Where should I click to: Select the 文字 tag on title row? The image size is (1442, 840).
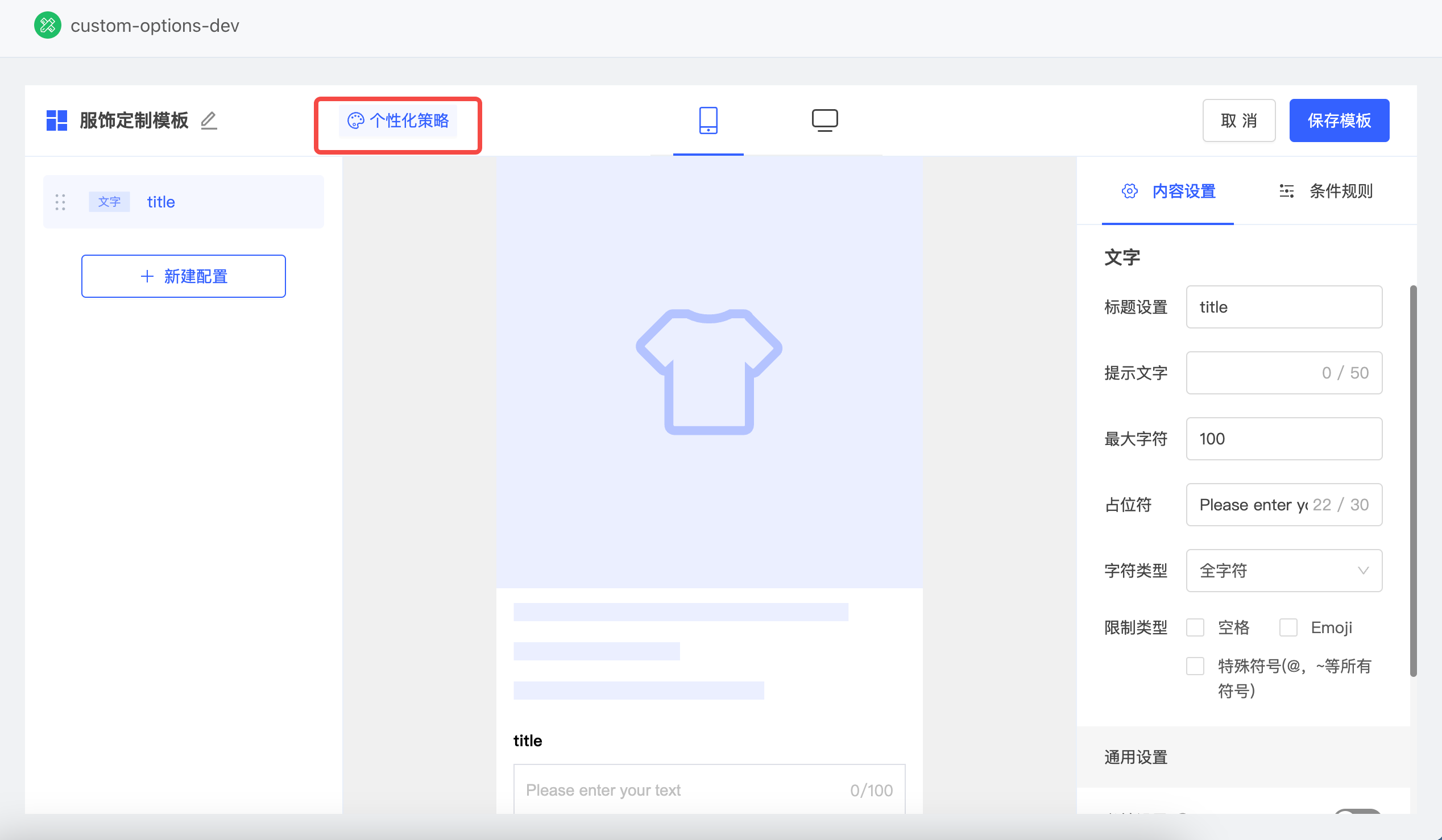coord(109,202)
